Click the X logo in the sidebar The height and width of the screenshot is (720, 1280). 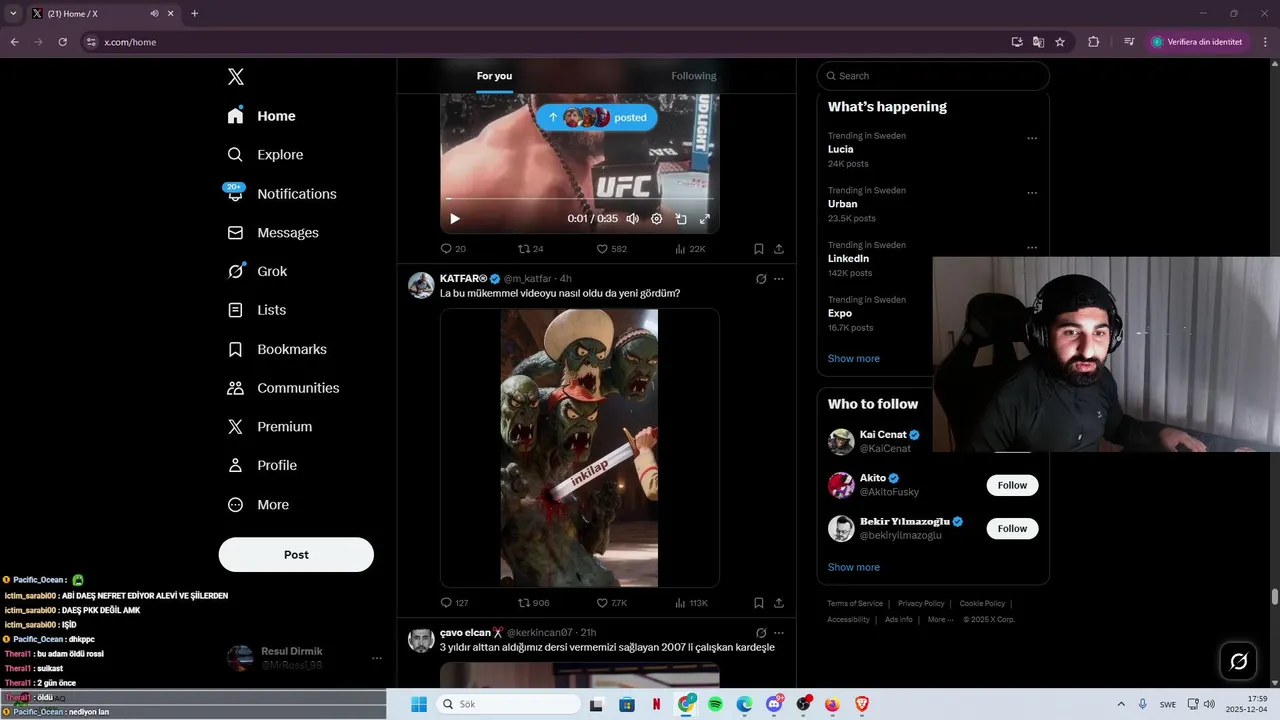point(235,77)
